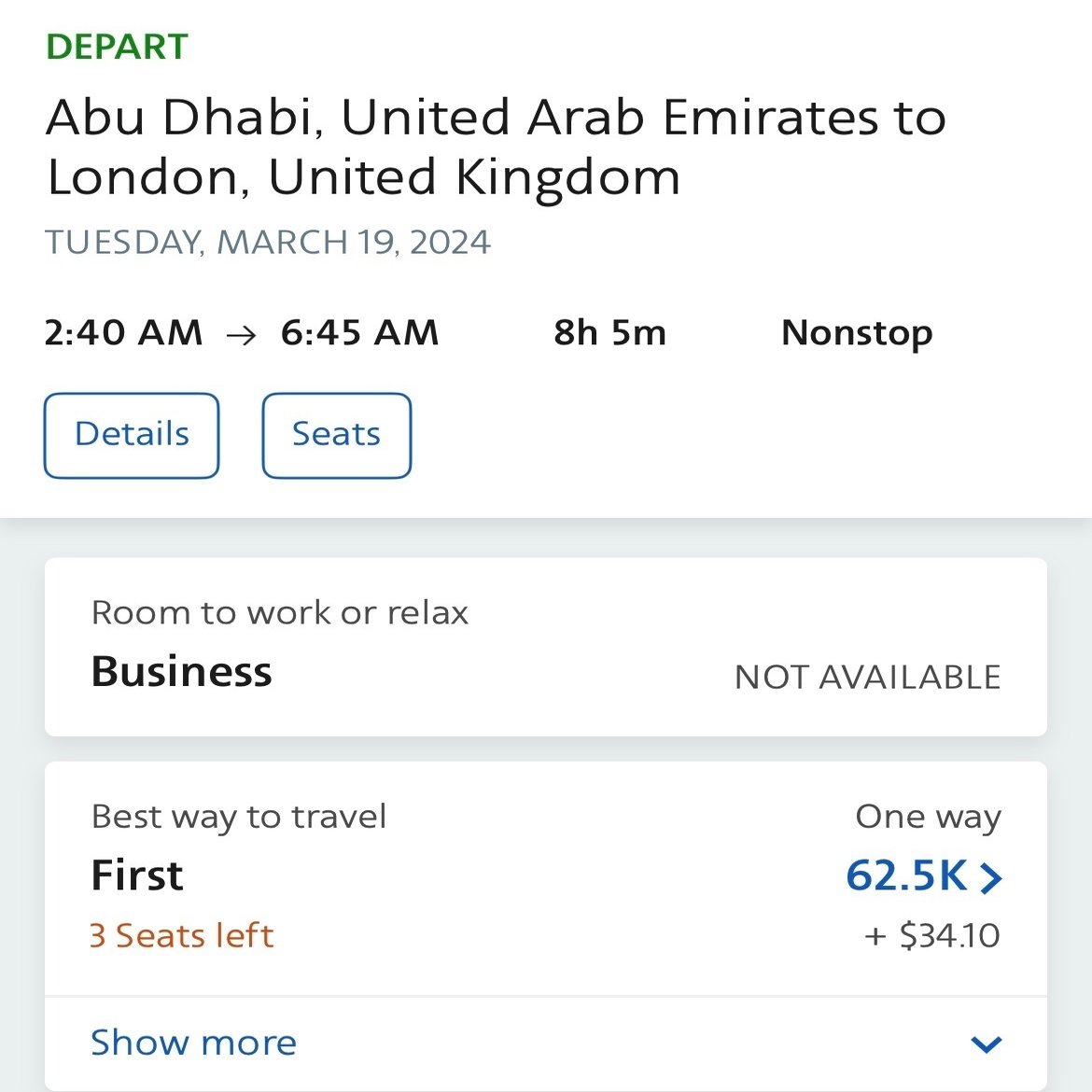
Task: Click the Best way to travel tagline
Action: click(239, 817)
